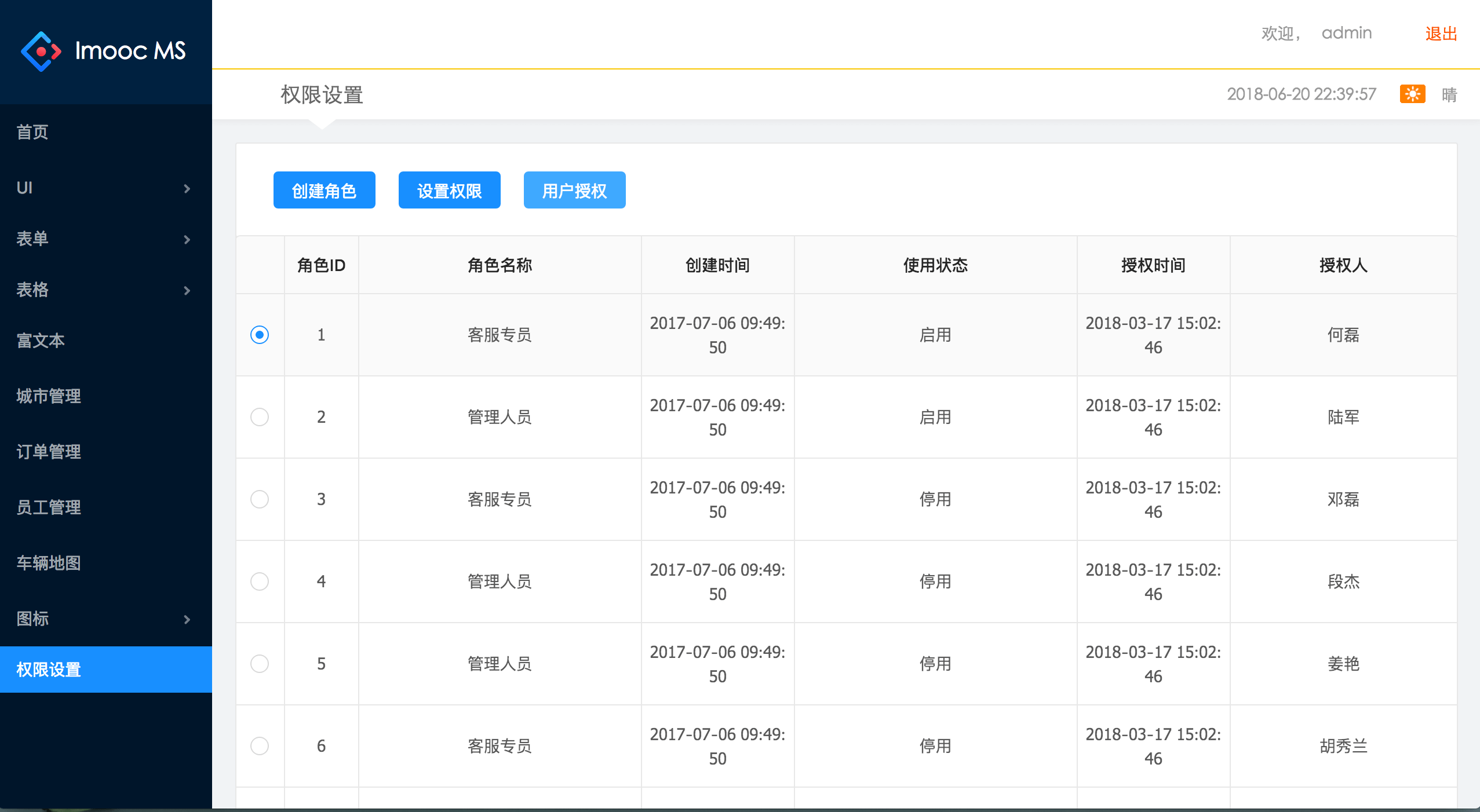Select radio button for role ID 3
Screen dimensions: 1480x812
(260, 499)
